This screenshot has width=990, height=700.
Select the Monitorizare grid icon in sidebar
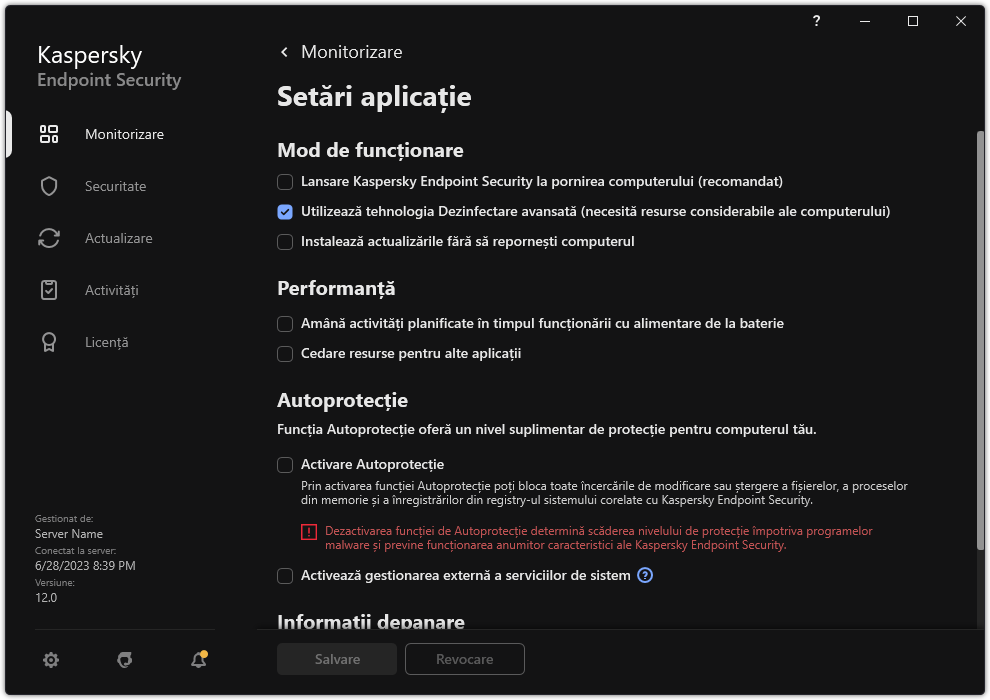point(48,133)
